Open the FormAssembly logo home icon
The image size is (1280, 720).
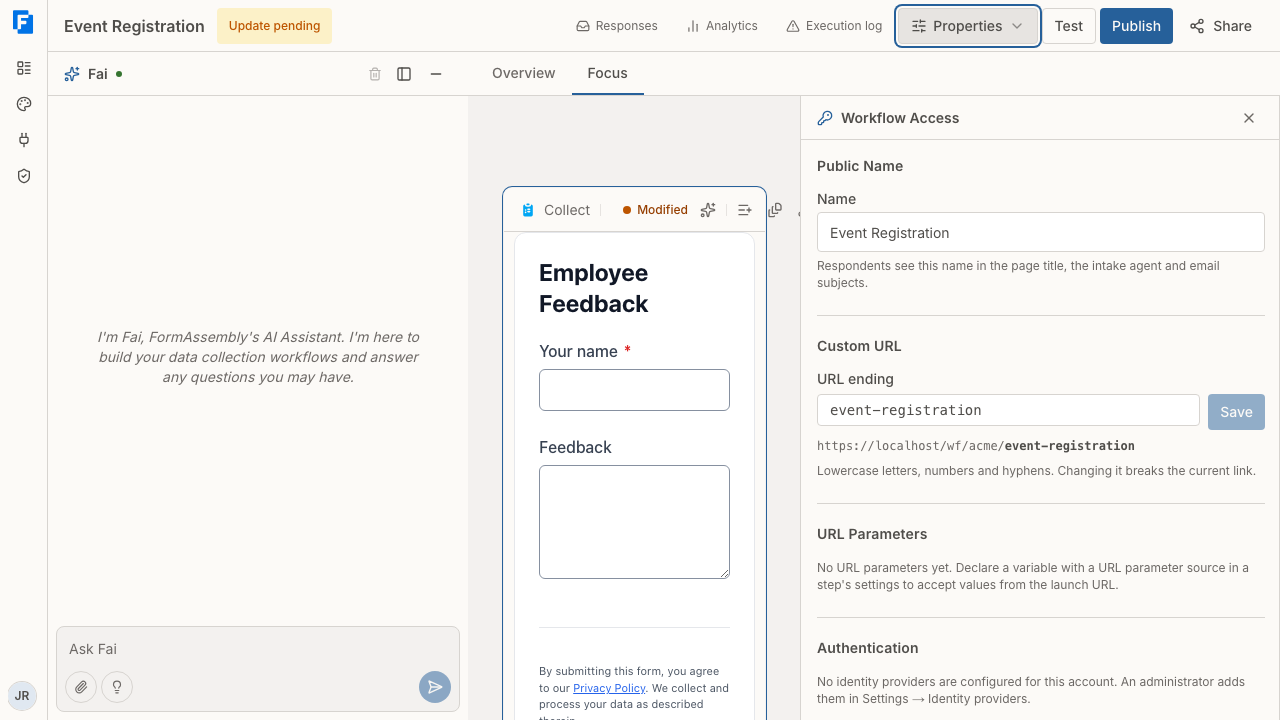(23, 22)
